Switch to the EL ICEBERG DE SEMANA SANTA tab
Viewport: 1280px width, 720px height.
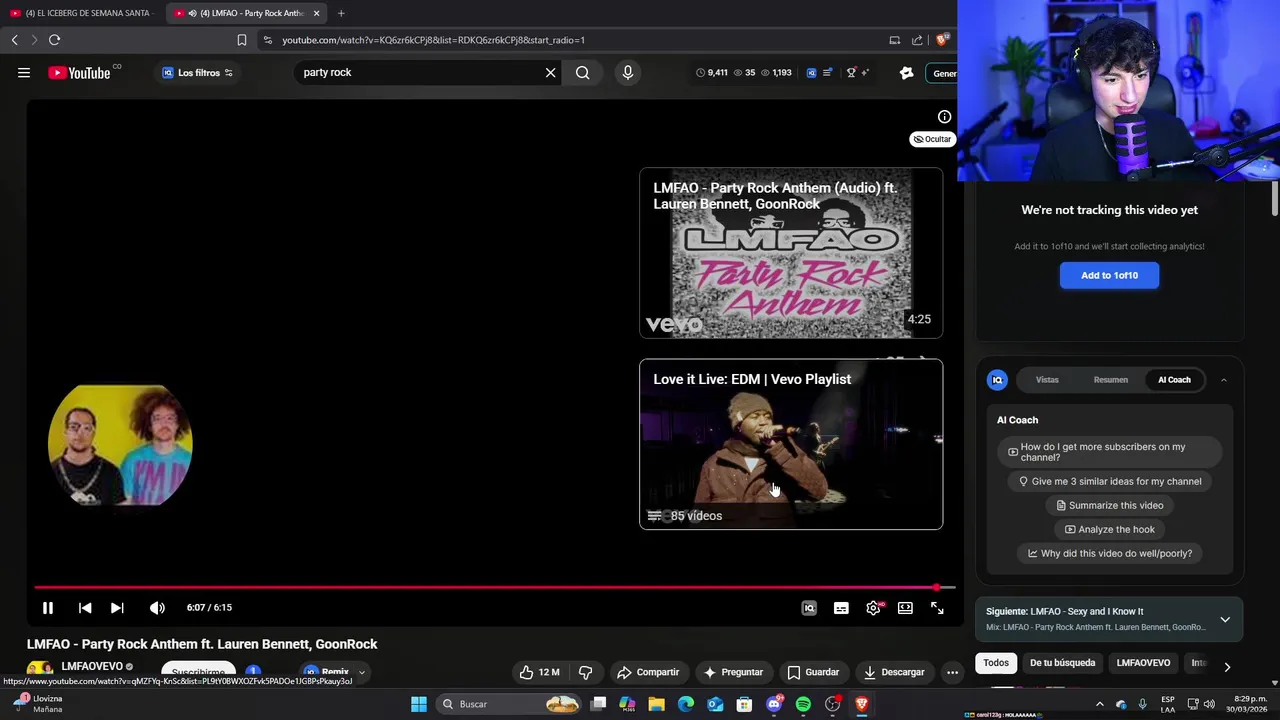[x=84, y=13]
